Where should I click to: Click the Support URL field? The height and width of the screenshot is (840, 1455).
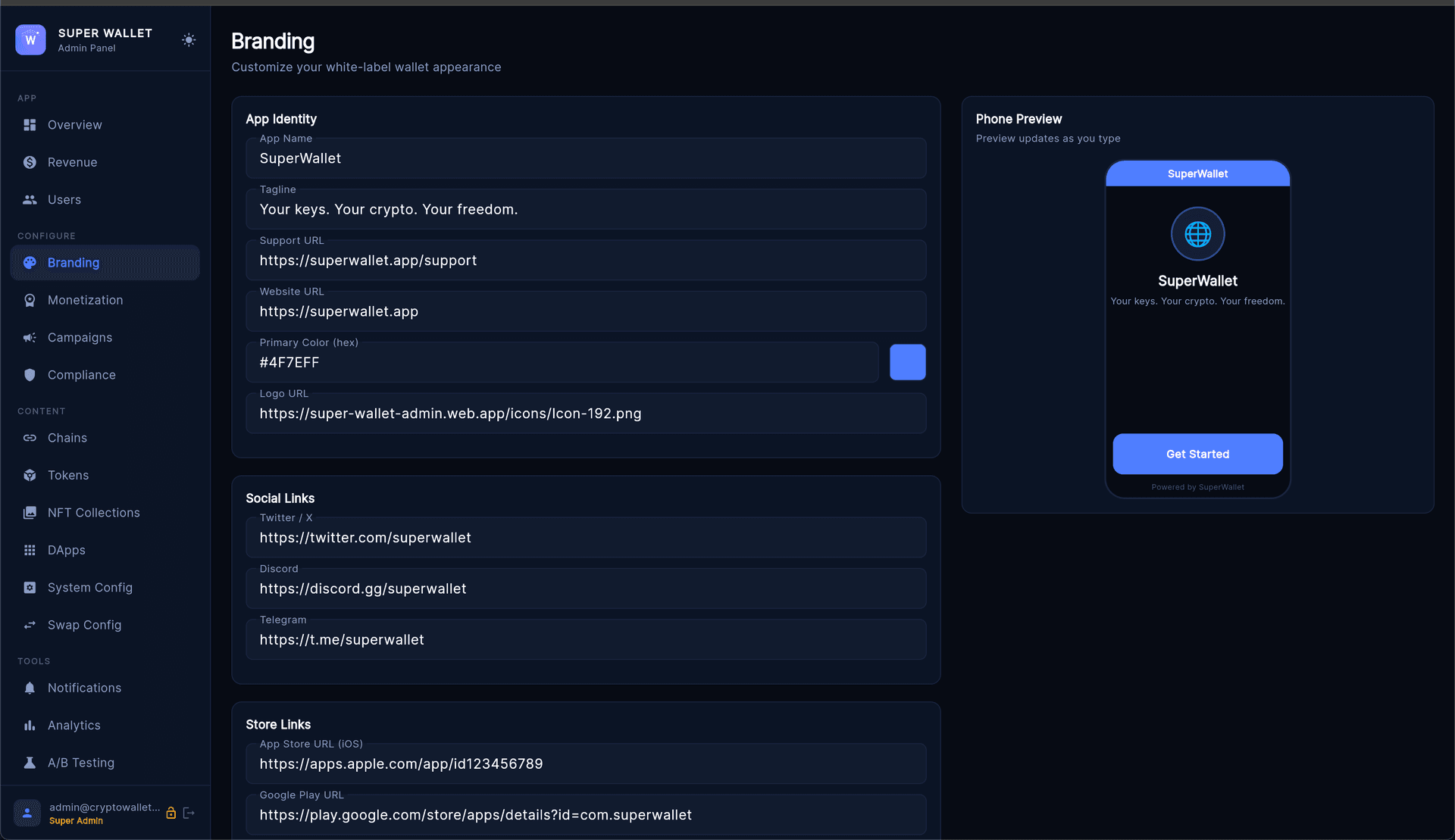pos(586,261)
